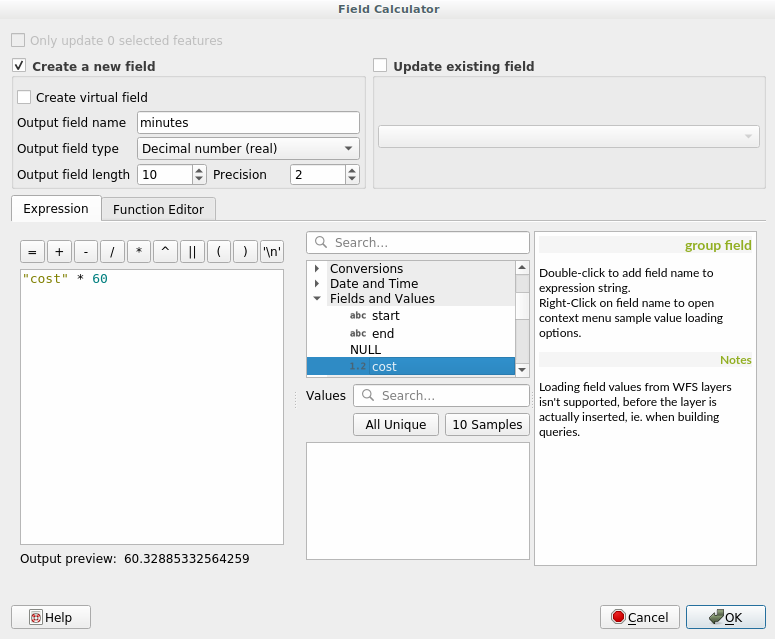Click the exponent caret operator
The height and width of the screenshot is (639, 775).
tap(165, 252)
